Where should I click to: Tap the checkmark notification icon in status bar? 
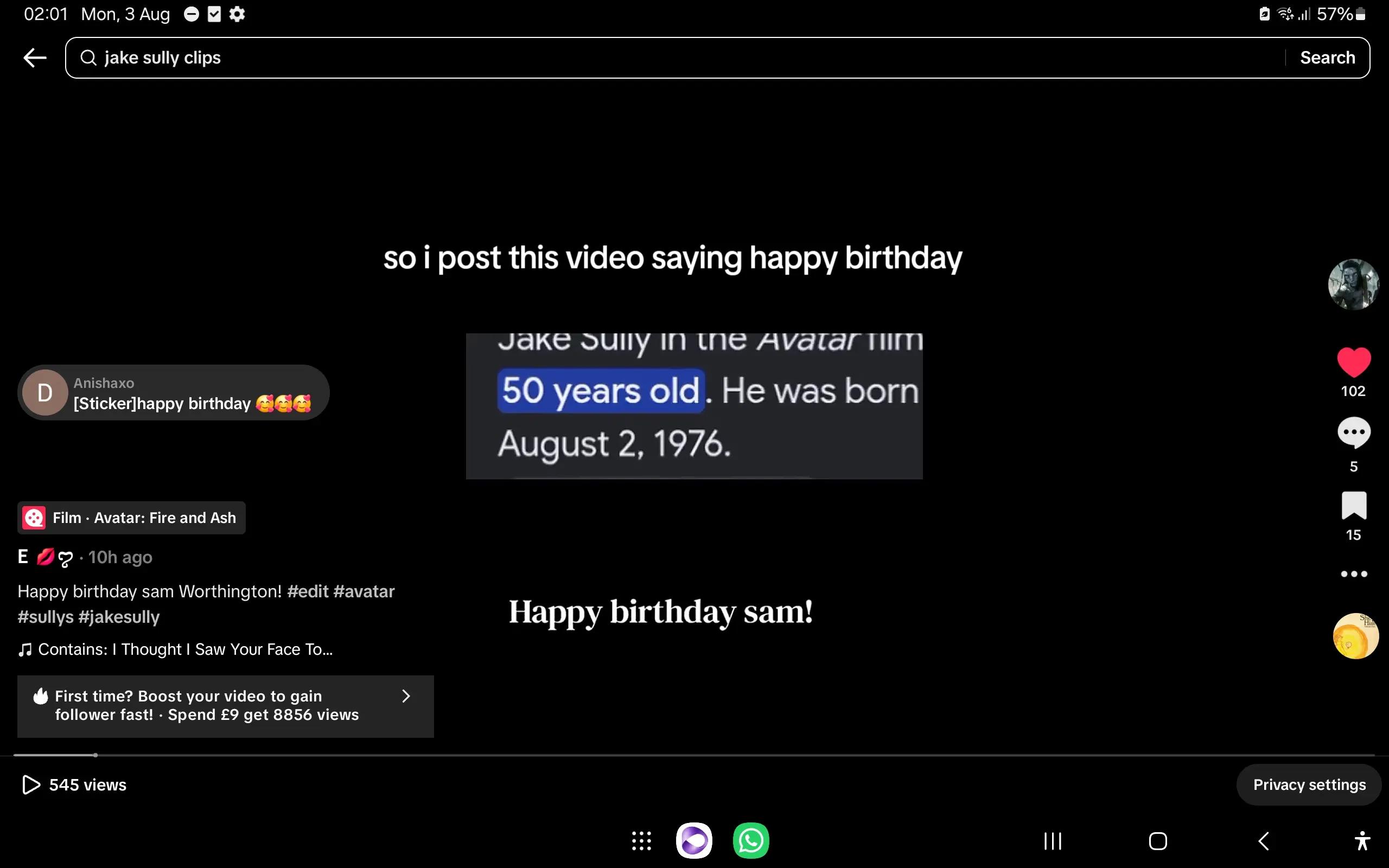pos(214,14)
